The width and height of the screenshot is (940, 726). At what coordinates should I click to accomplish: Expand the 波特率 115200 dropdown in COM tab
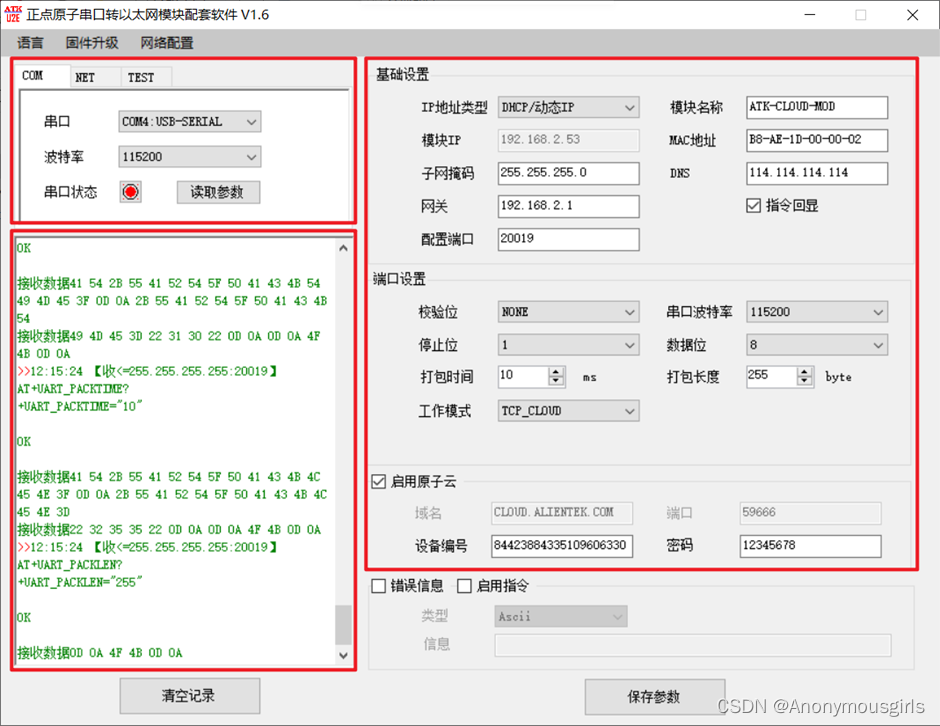click(189, 157)
